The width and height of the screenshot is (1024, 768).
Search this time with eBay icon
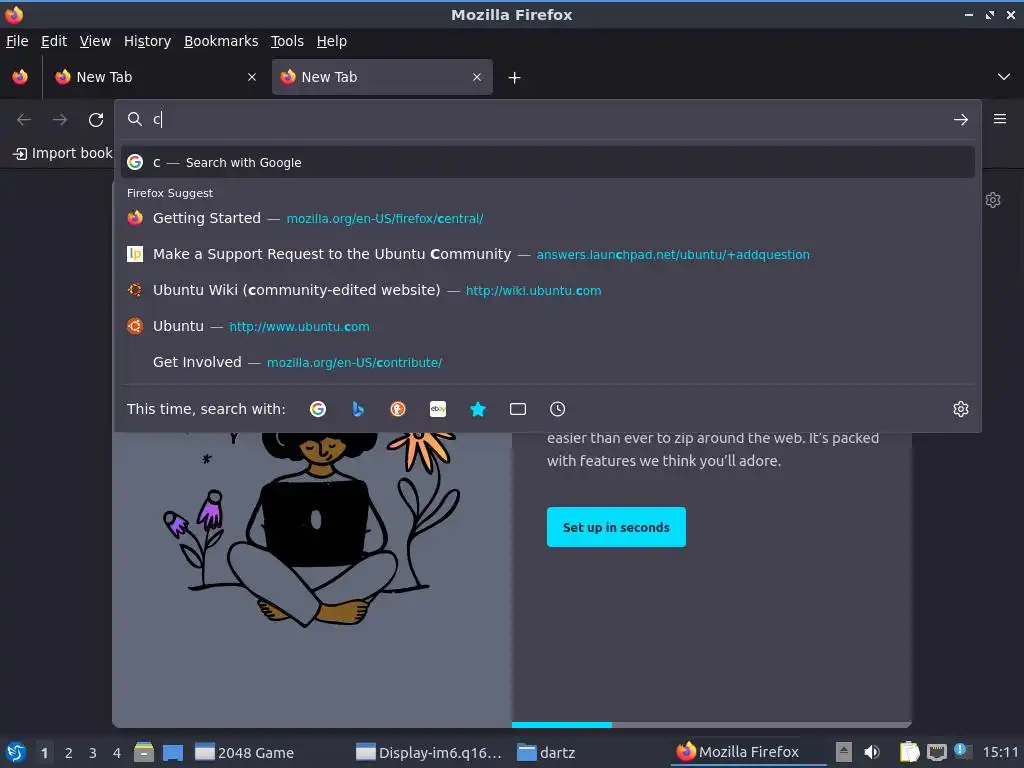pos(438,409)
